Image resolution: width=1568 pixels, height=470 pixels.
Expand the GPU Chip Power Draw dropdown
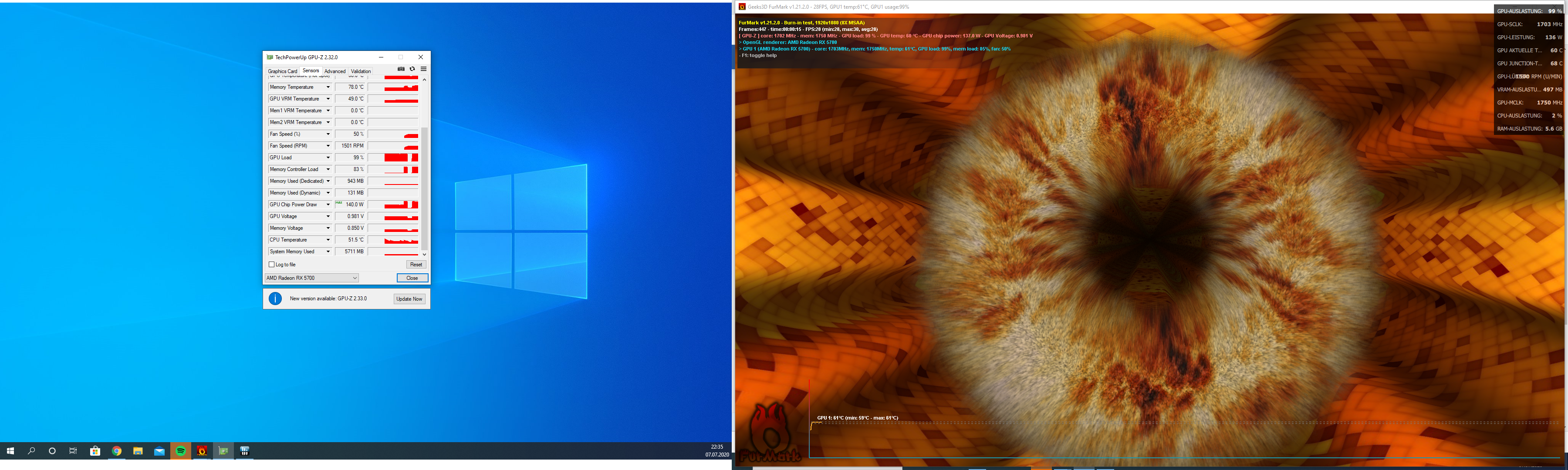click(328, 205)
